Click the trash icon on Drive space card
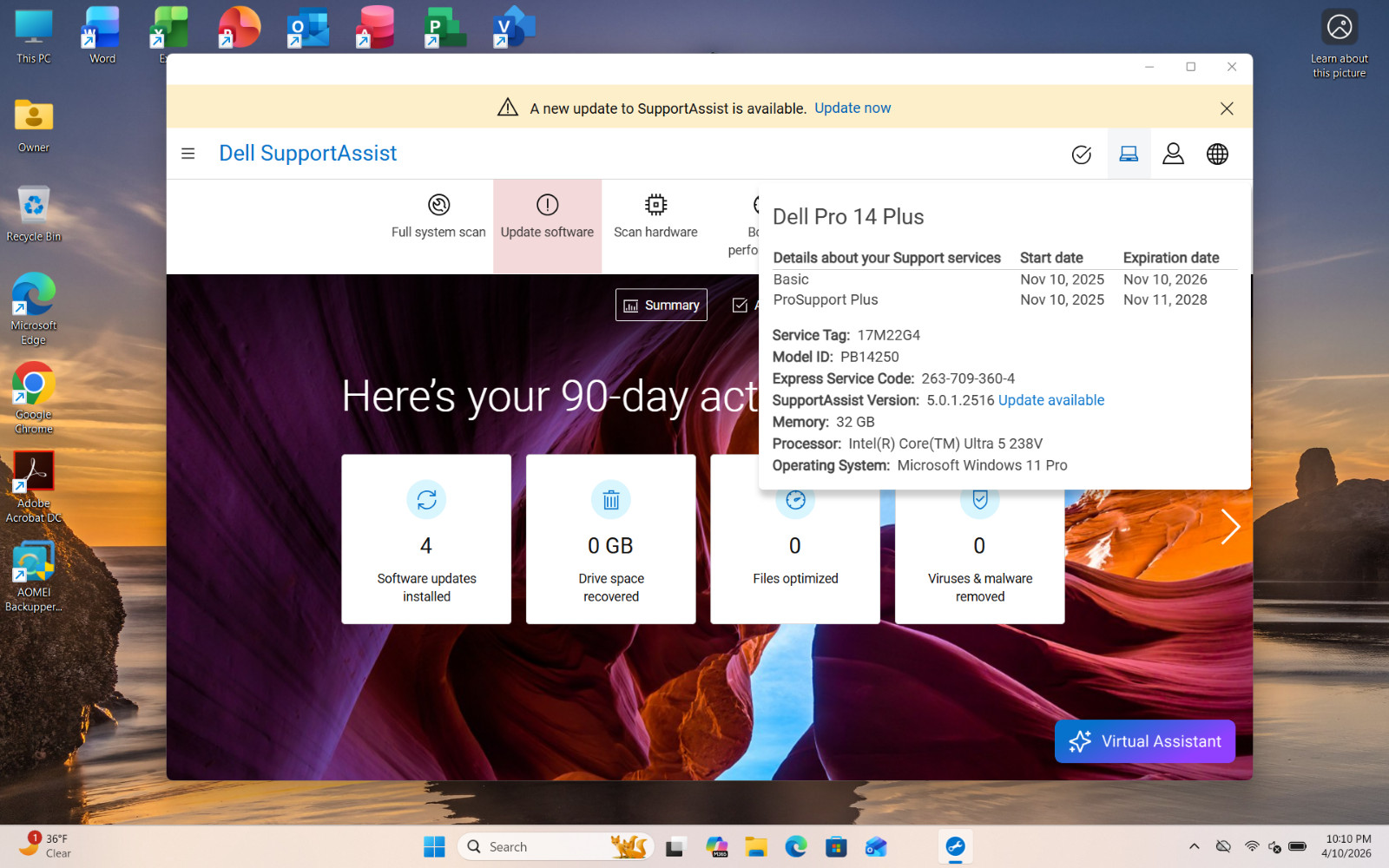 611,500
